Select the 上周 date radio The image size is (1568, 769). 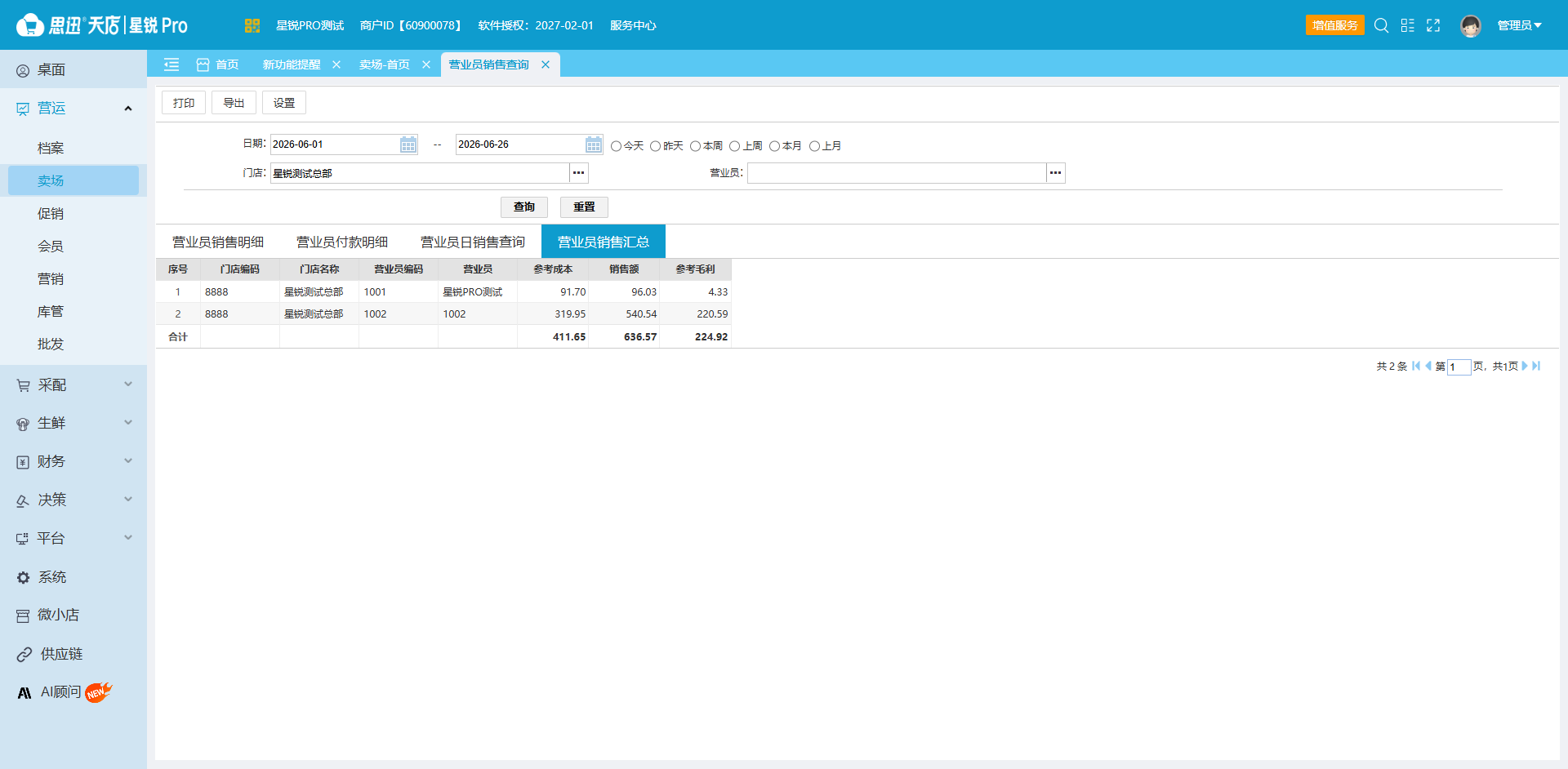(734, 146)
